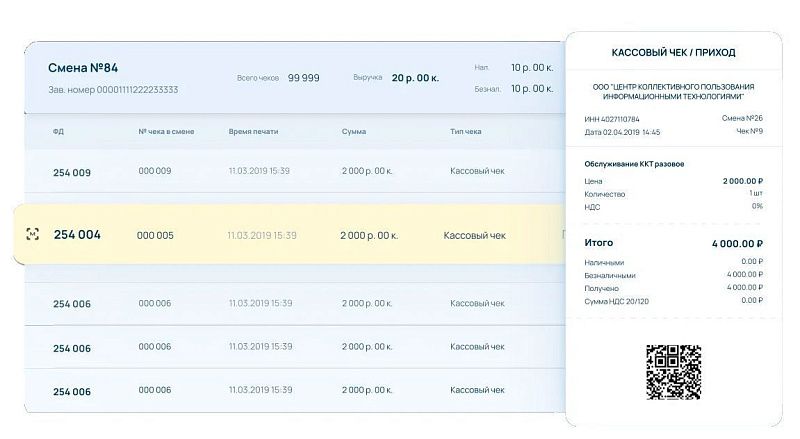
Task: Click the Безналичными label on the receipt
Action: (x=610, y=276)
